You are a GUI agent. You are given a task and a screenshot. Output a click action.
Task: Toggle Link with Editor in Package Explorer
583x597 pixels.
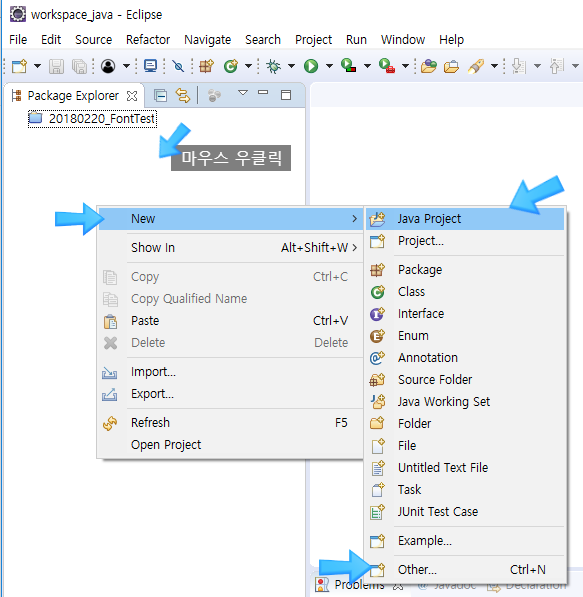pyautogui.click(x=183, y=95)
